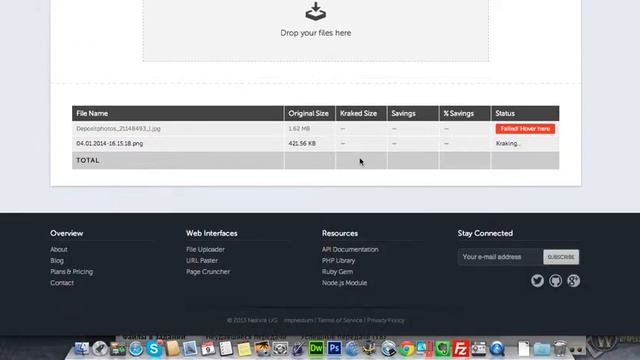
Task: Go to the File Uploader link
Action: tap(205, 249)
